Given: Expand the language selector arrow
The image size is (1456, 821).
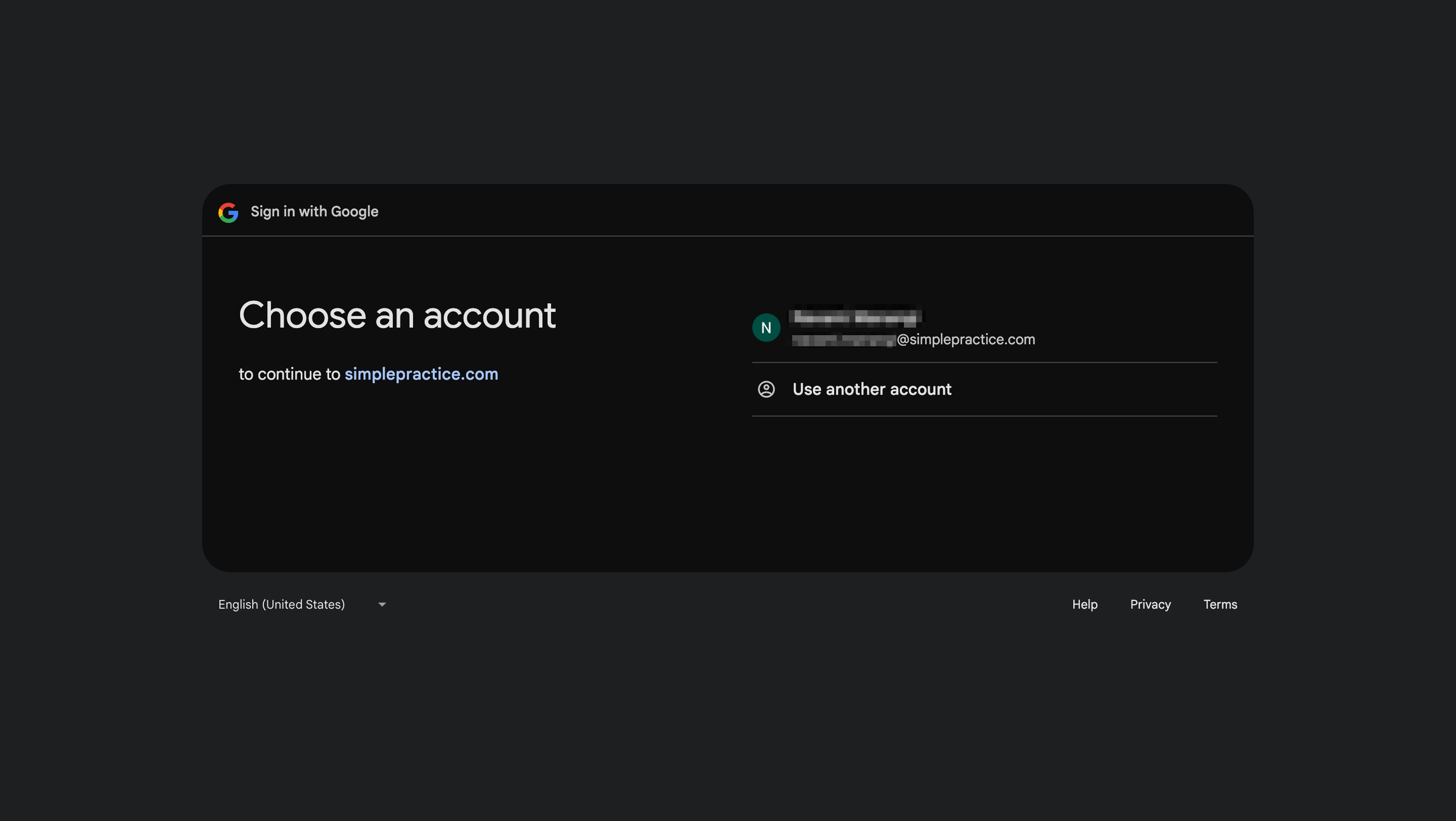Looking at the screenshot, I should point(382,605).
